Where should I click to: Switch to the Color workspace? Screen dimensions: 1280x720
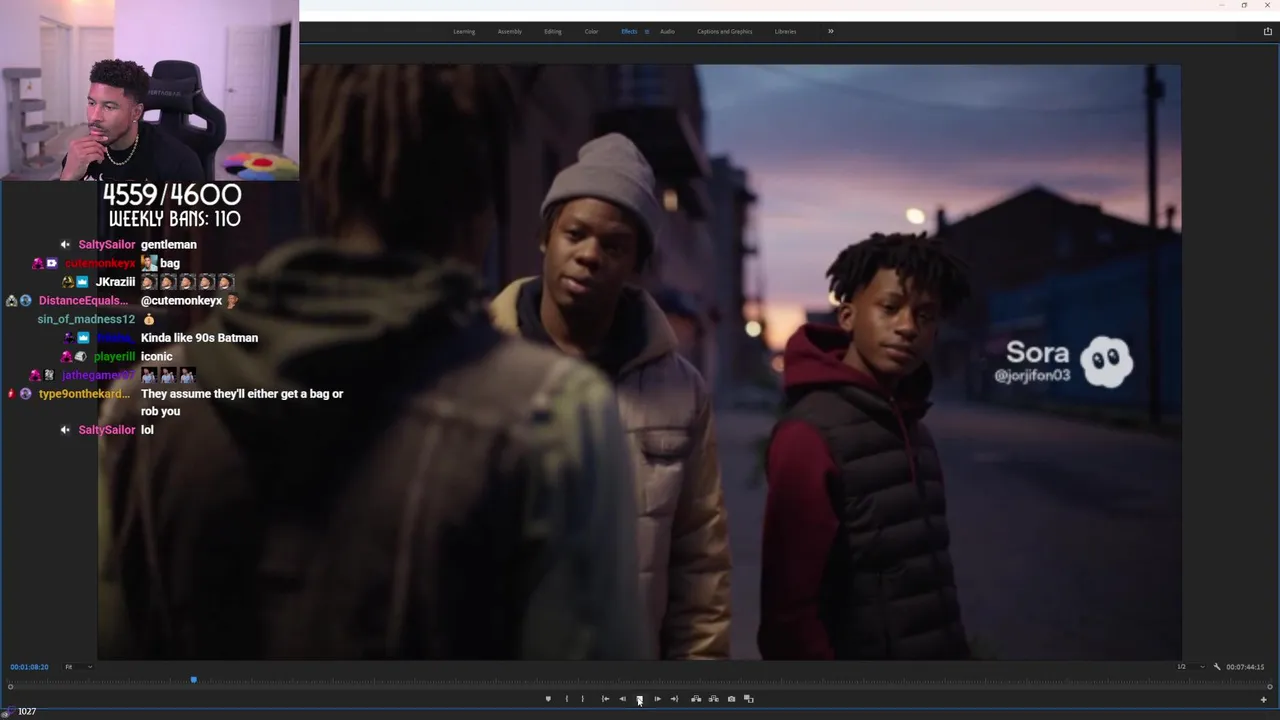591,31
